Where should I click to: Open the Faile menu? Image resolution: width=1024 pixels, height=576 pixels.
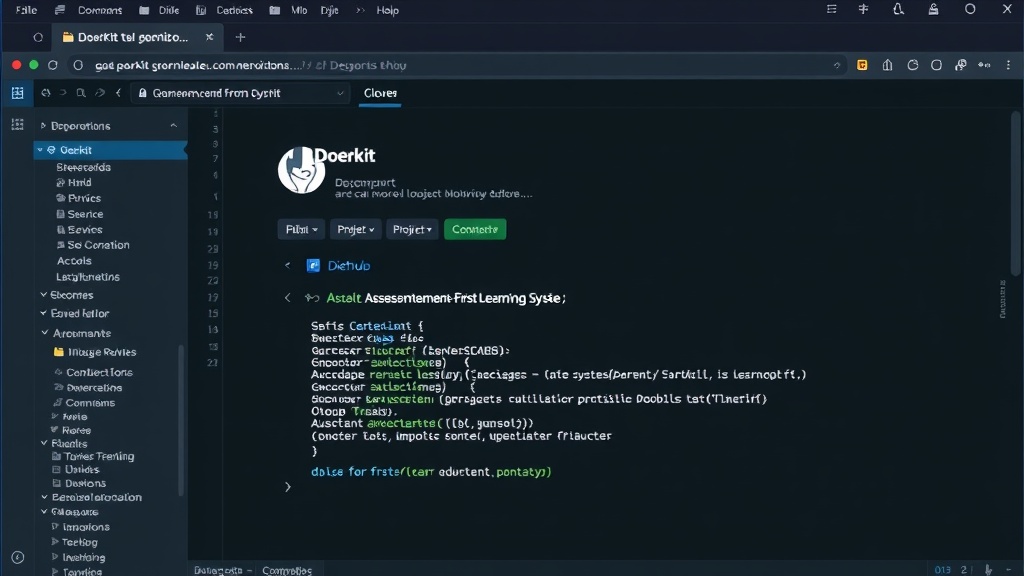[26, 10]
